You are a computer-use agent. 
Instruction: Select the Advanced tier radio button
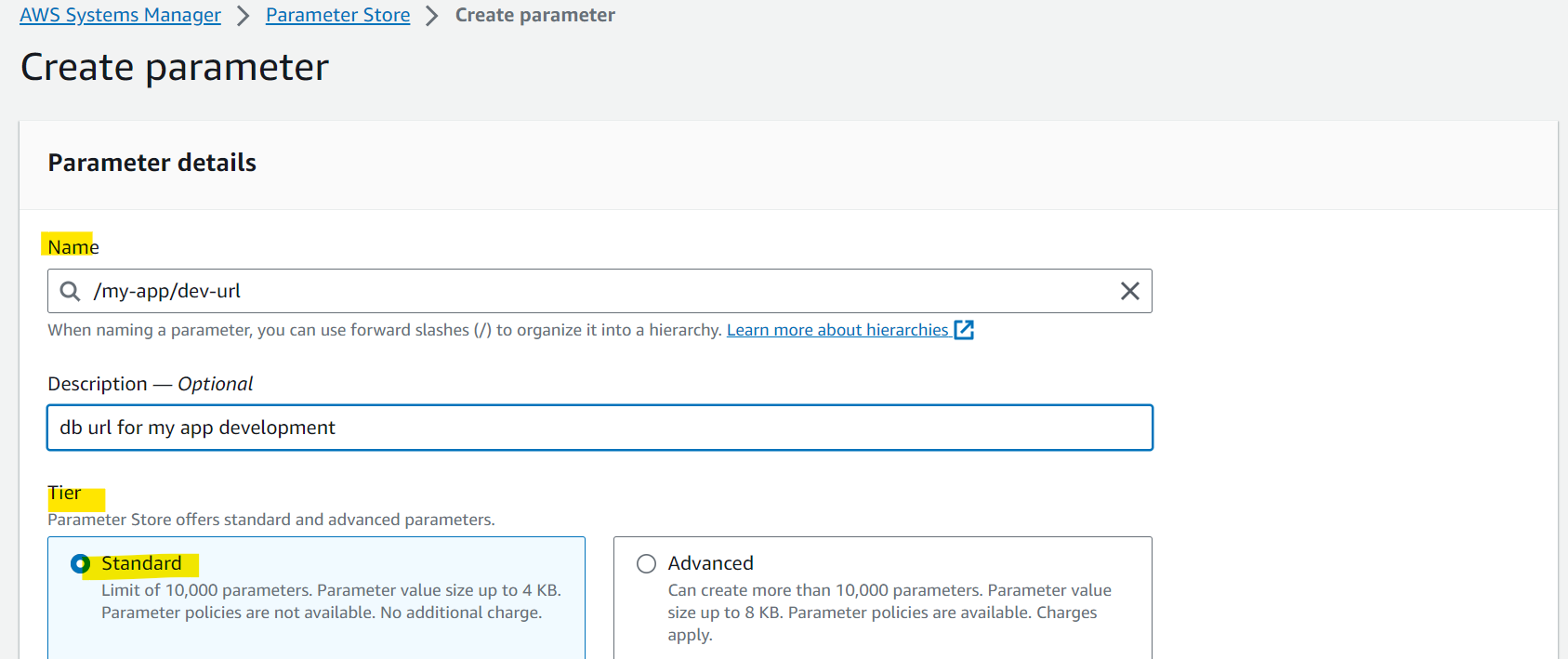point(646,563)
